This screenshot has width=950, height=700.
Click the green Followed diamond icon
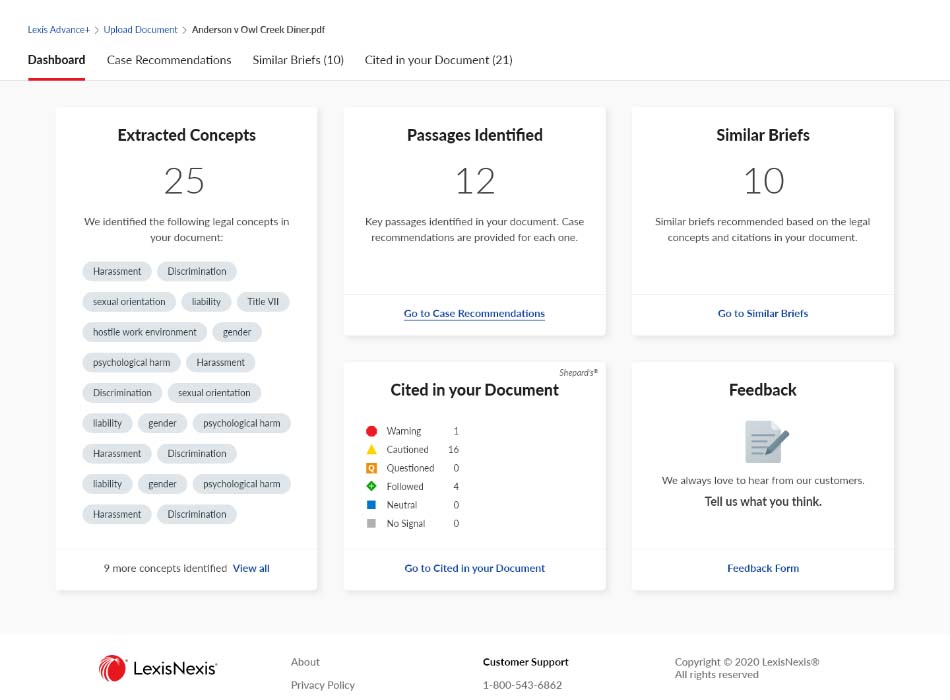point(371,486)
